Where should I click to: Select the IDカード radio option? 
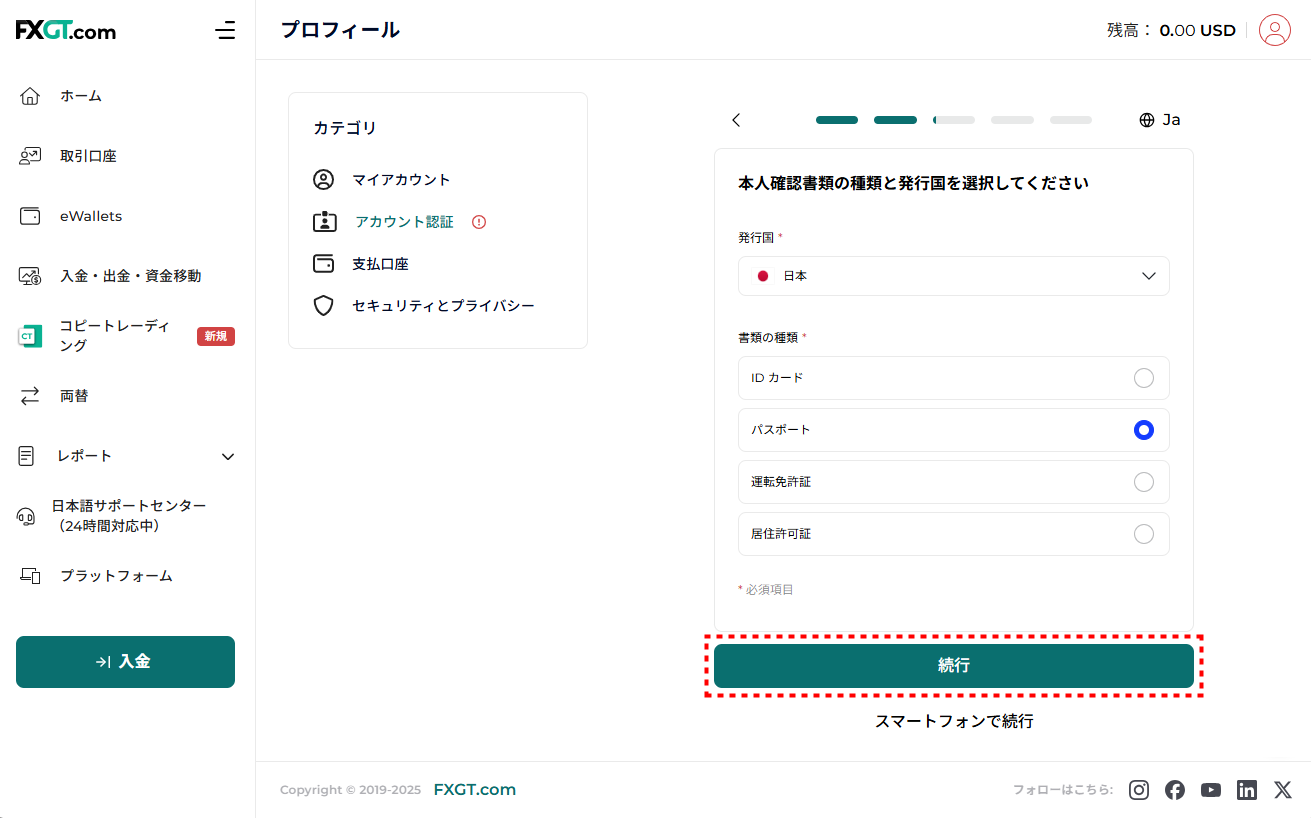click(x=1143, y=378)
